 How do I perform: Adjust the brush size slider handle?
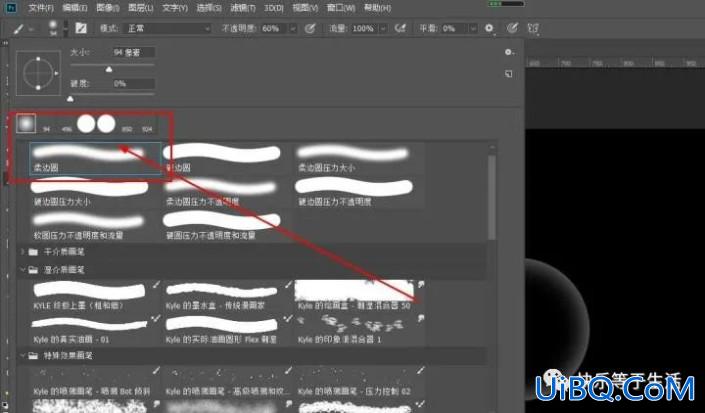pyautogui.click(x=109, y=69)
